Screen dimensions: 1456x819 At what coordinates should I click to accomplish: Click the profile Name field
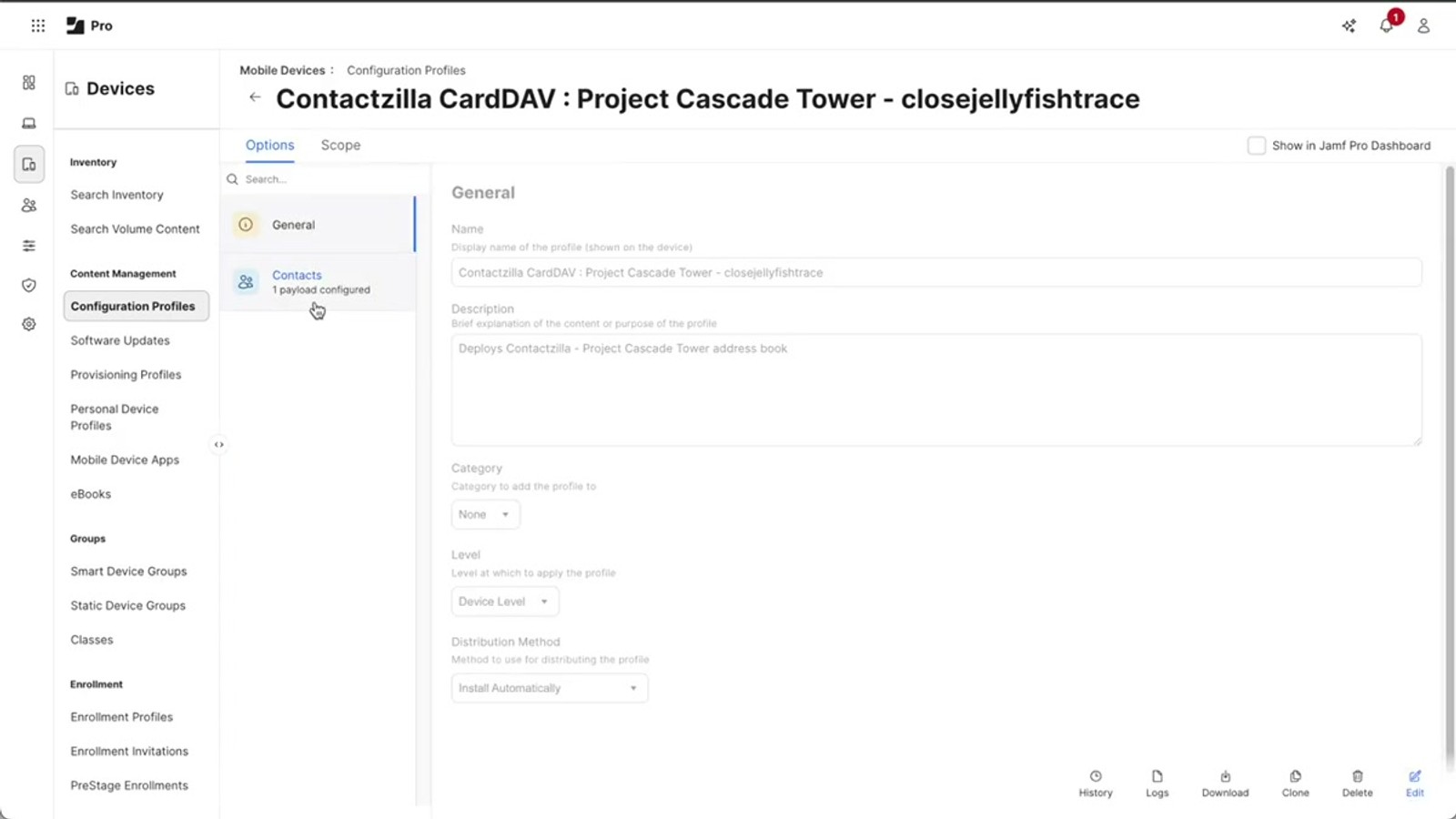tap(936, 272)
